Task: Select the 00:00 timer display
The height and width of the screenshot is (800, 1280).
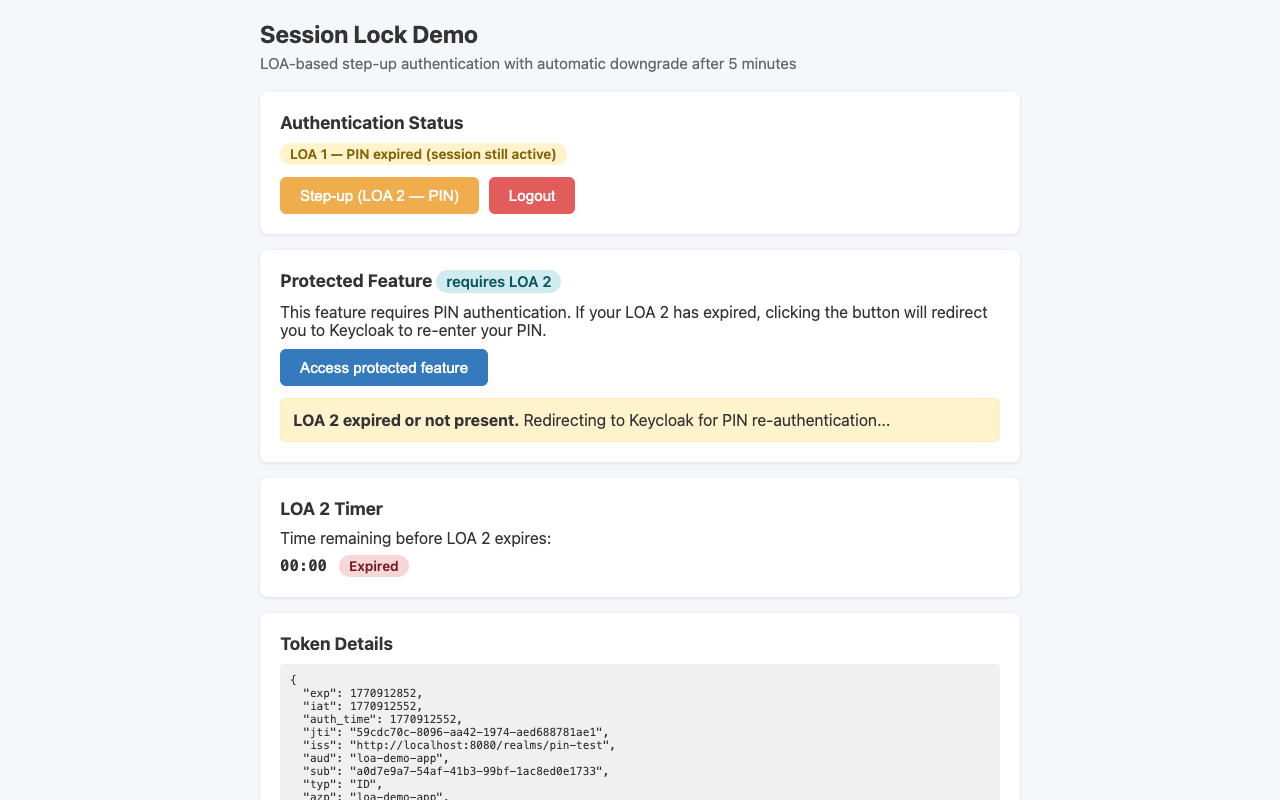Action: (x=303, y=565)
